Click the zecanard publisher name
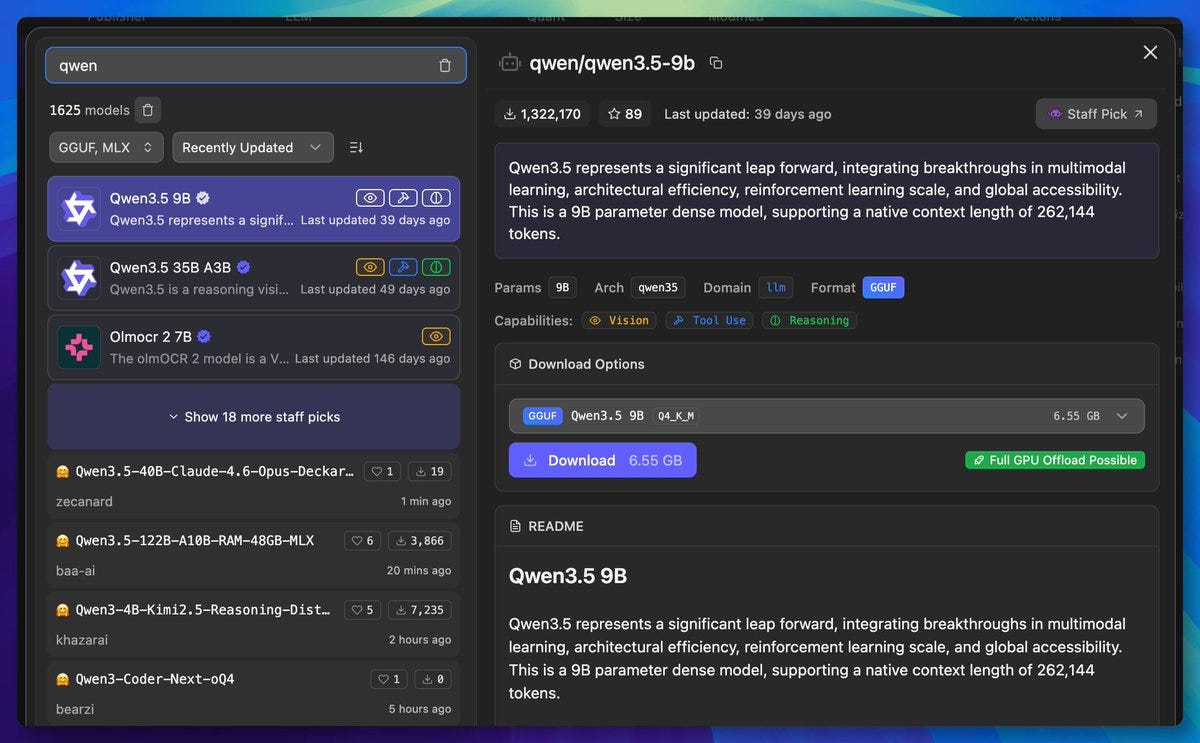This screenshot has height=743, width=1200. point(84,501)
